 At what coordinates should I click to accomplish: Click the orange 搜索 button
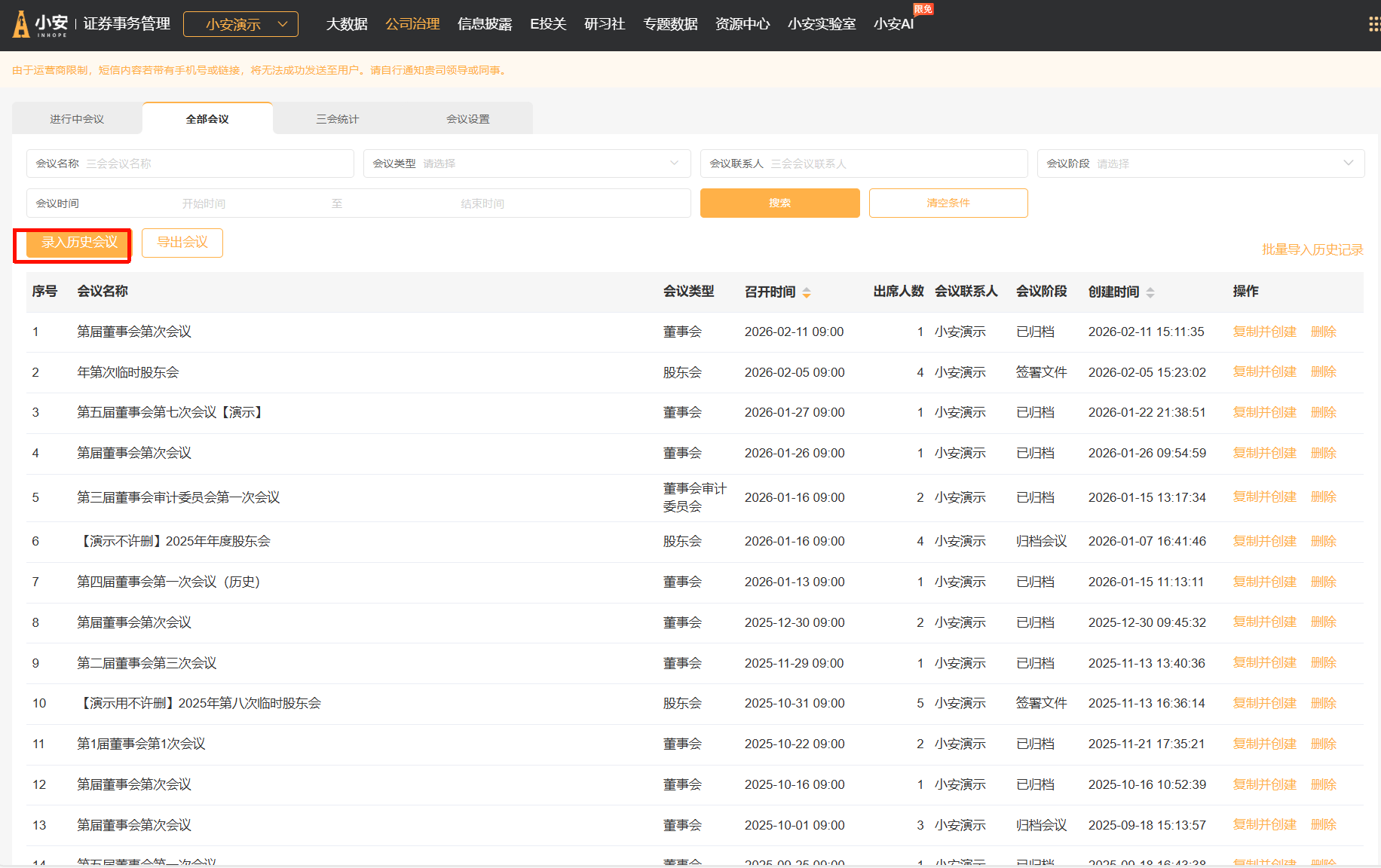(779, 203)
